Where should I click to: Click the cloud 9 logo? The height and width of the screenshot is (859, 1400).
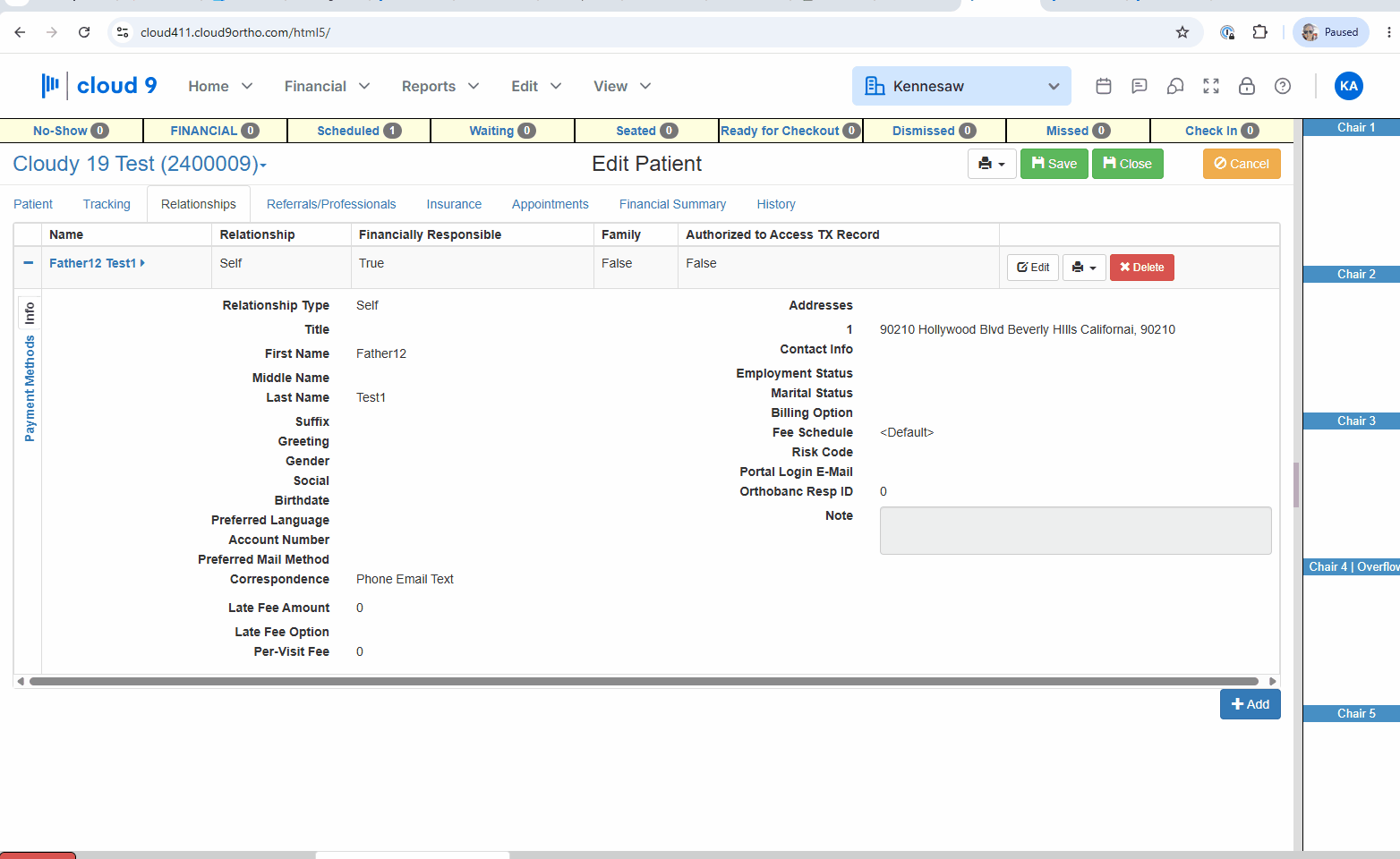(99, 86)
